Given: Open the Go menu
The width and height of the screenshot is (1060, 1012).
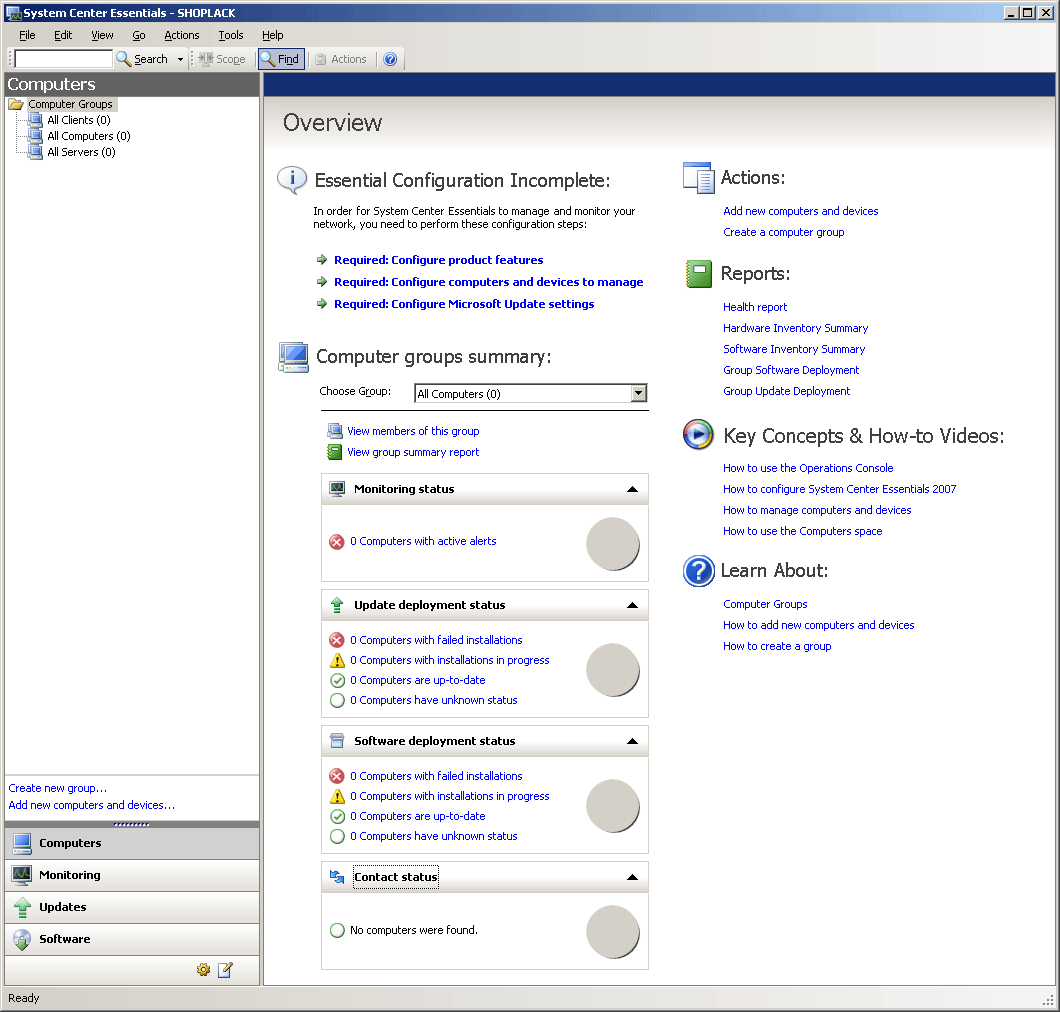Looking at the screenshot, I should 139,35.
